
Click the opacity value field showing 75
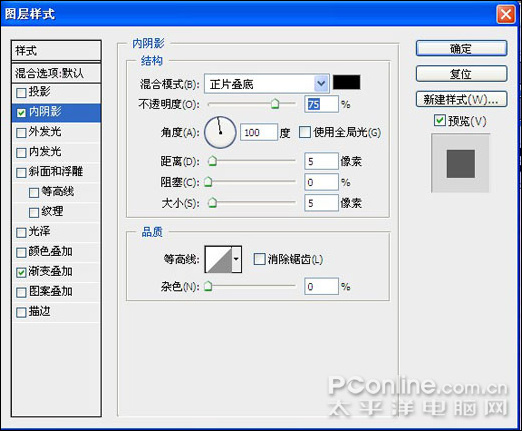[x=321, y=104]
